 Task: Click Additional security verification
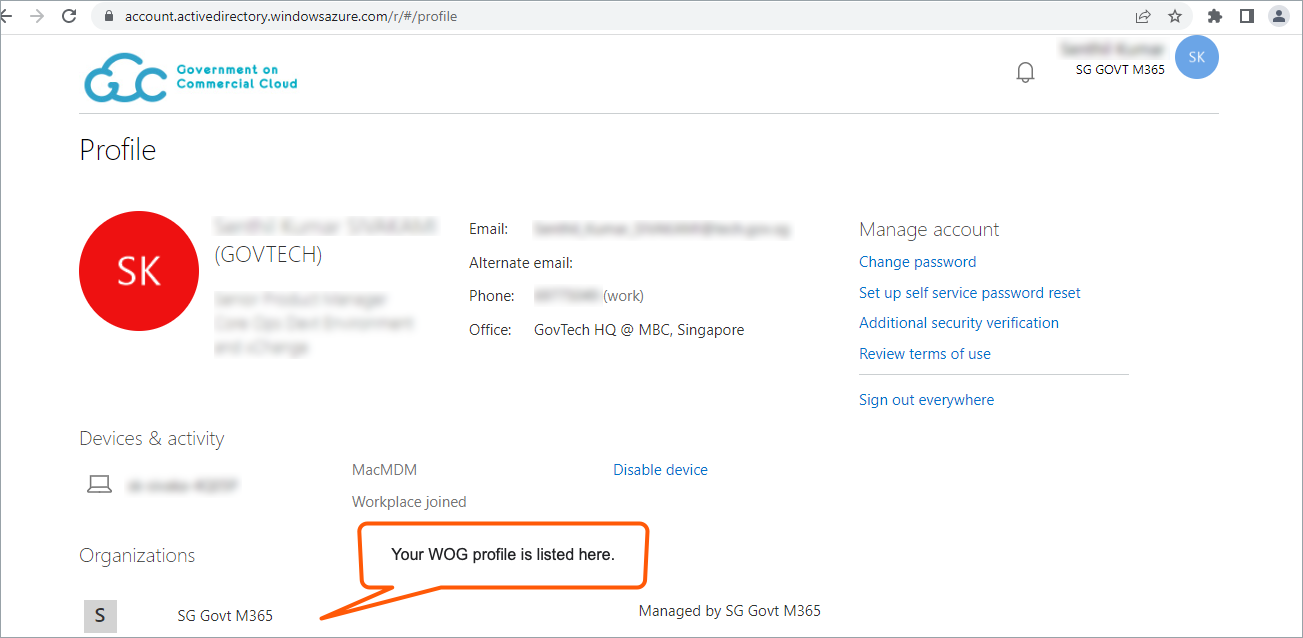click(958, 322)
